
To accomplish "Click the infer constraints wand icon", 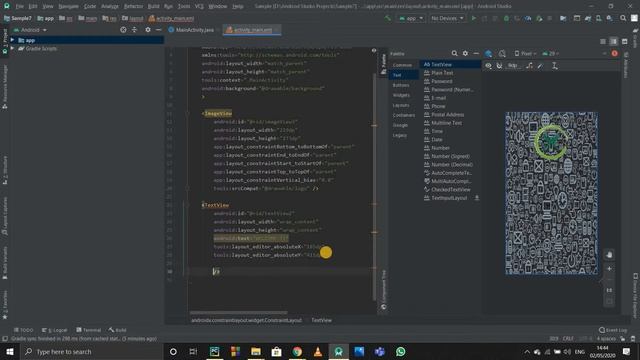I will pos(540,65).
